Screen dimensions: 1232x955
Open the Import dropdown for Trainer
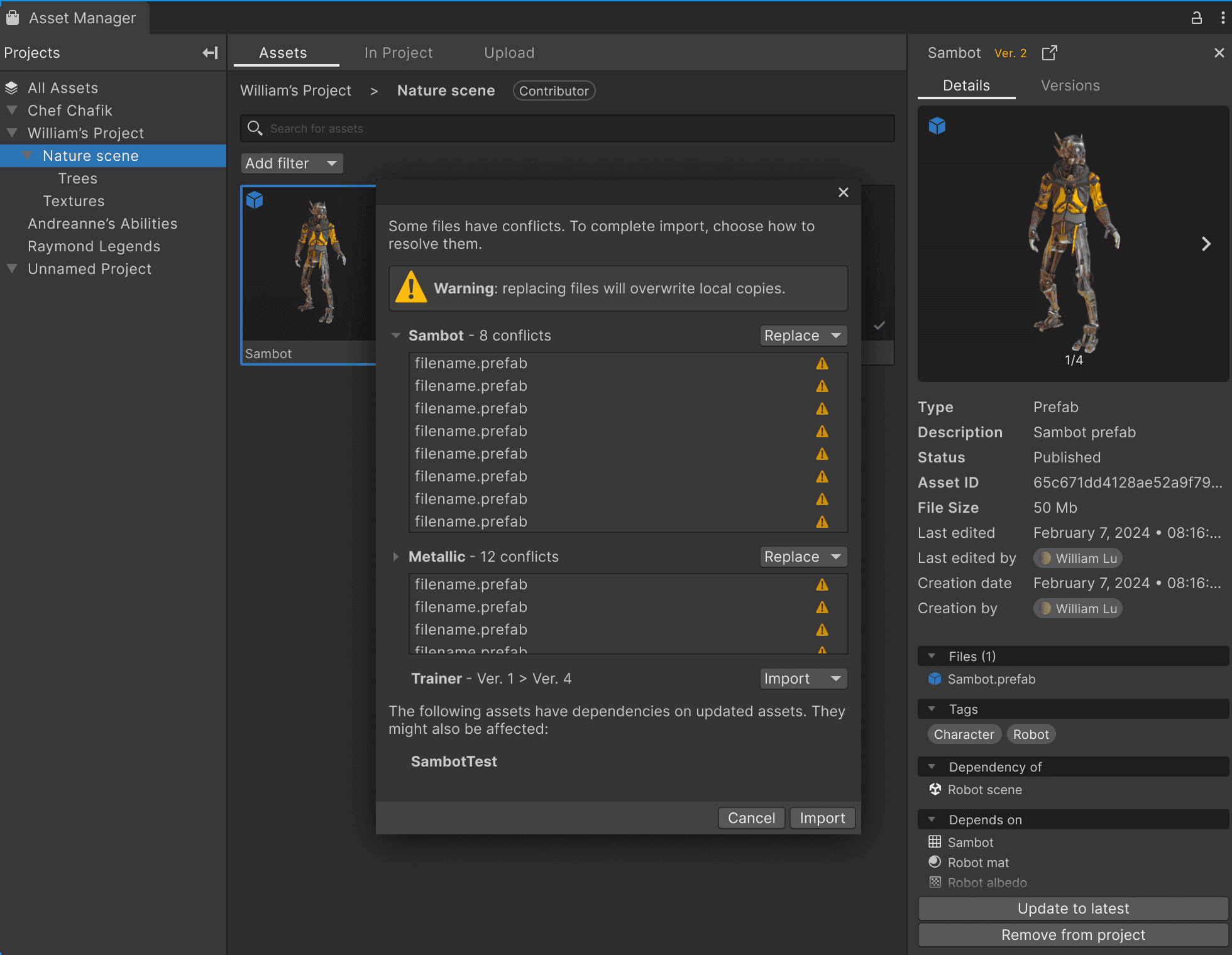click(803, 679)
